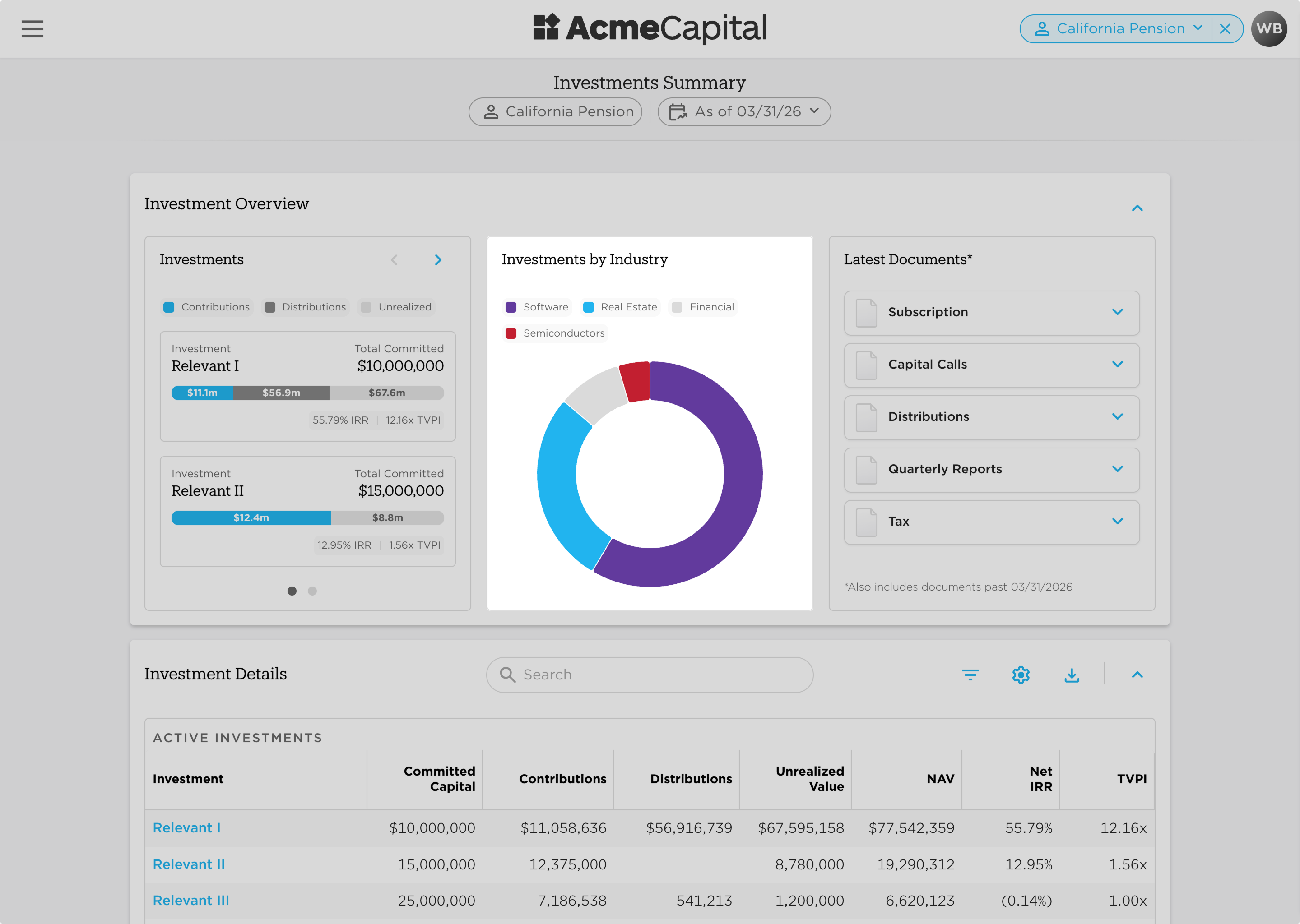Viewport: 1300px width, 924px height.
Task: Click the blue Real Estate donut segment
Action: click(561, 490)
